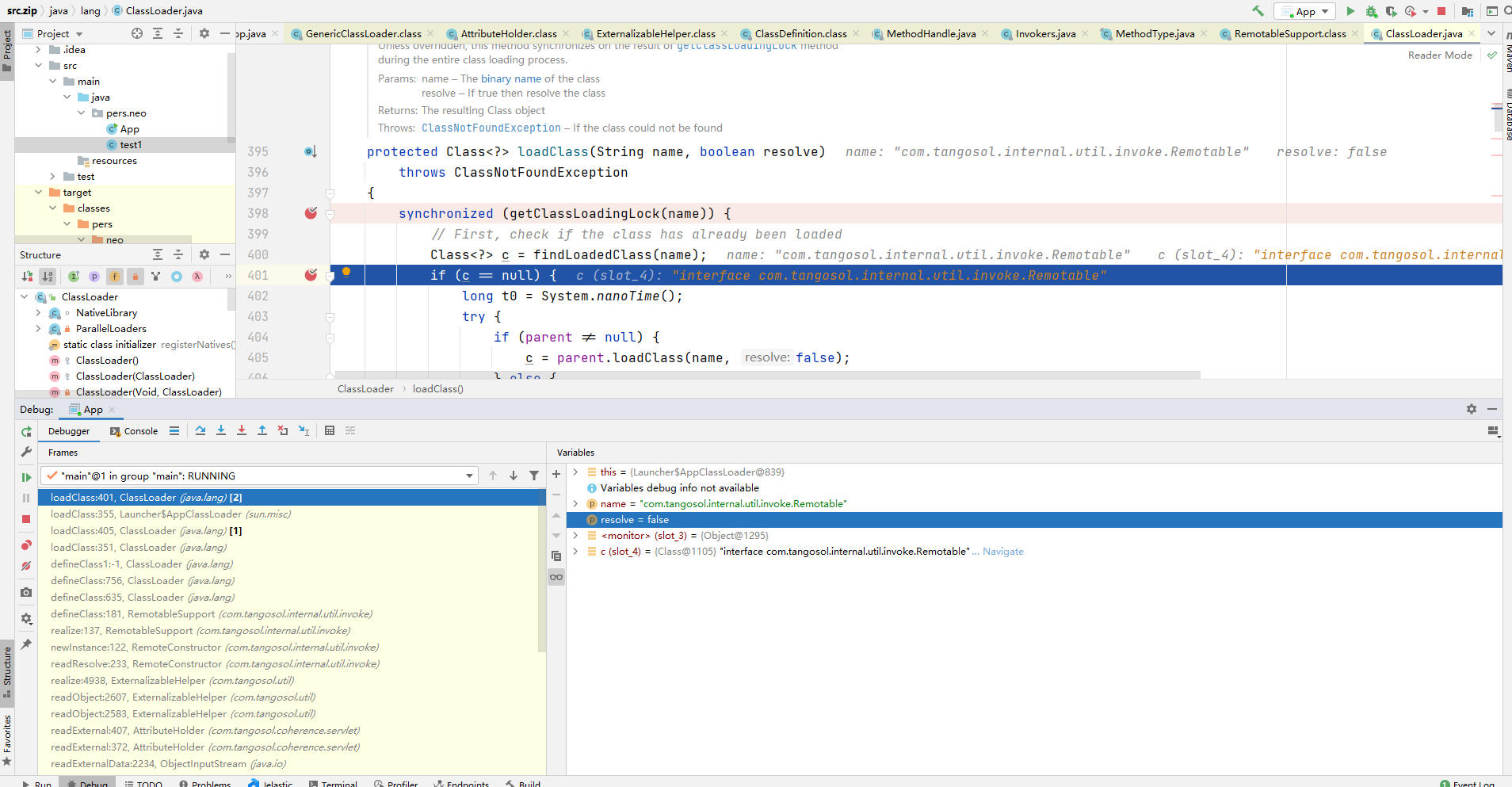The width and height of the screenshot is (1512, 787).
Task: Click the red Stop icon in debug sidebar
Action: click(x=26, y=519)
